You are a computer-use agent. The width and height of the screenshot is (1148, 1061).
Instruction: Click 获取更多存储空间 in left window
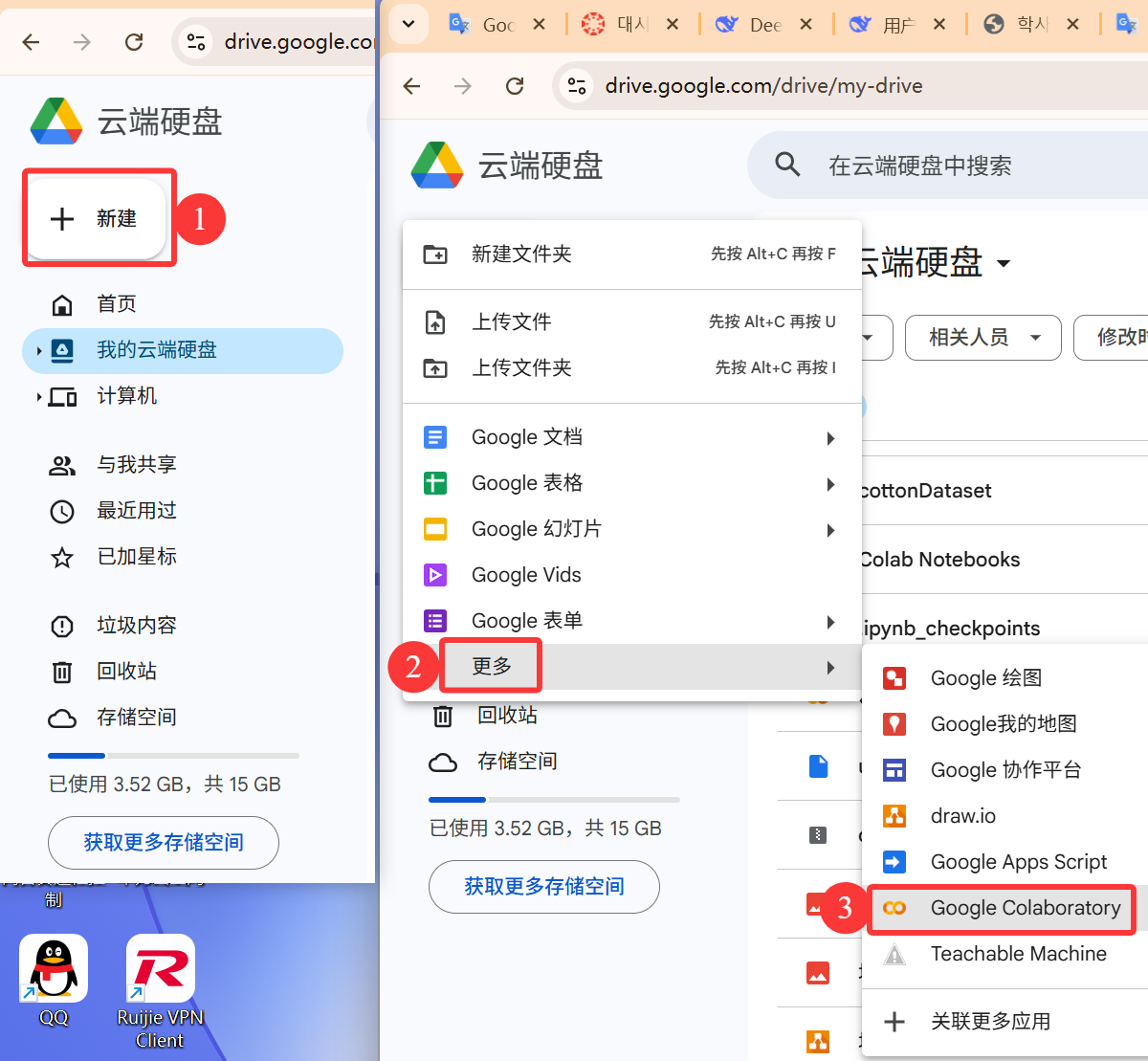(x=164, y=843)
